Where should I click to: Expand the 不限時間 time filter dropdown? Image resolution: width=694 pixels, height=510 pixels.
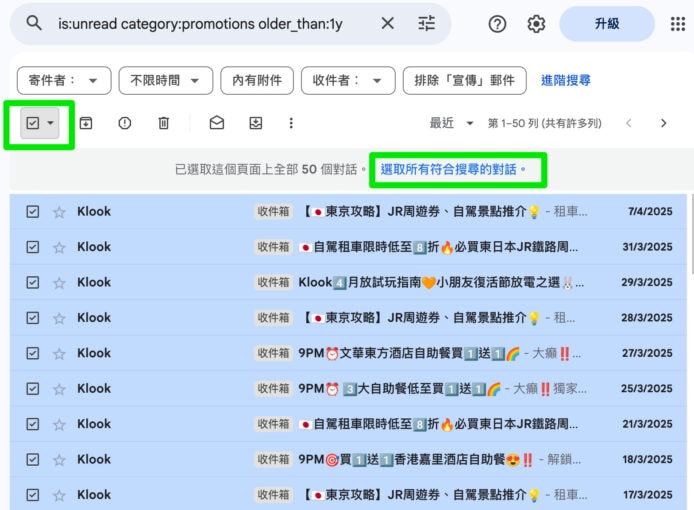click(166, 81)
